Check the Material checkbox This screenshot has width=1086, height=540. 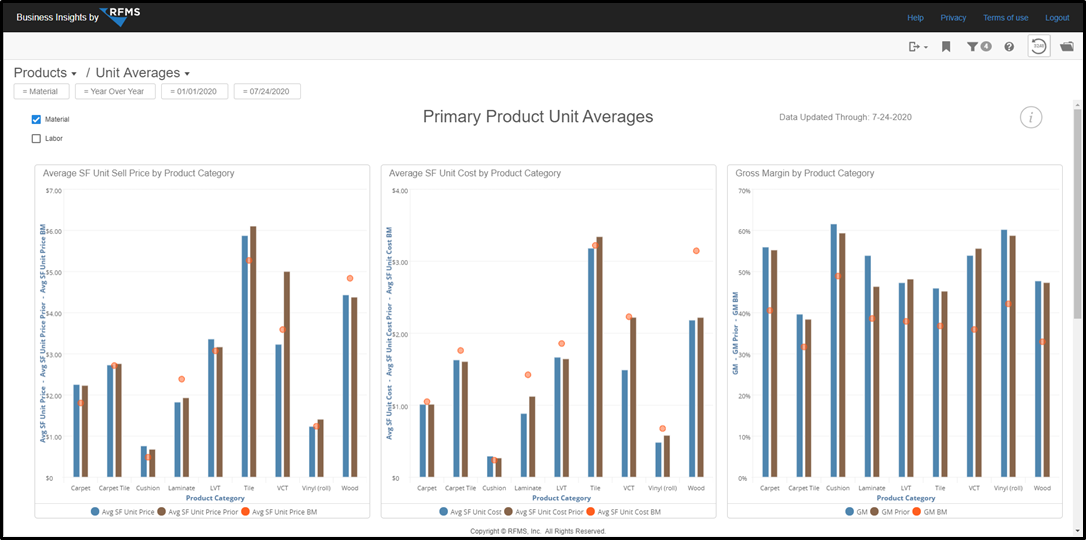37,119
